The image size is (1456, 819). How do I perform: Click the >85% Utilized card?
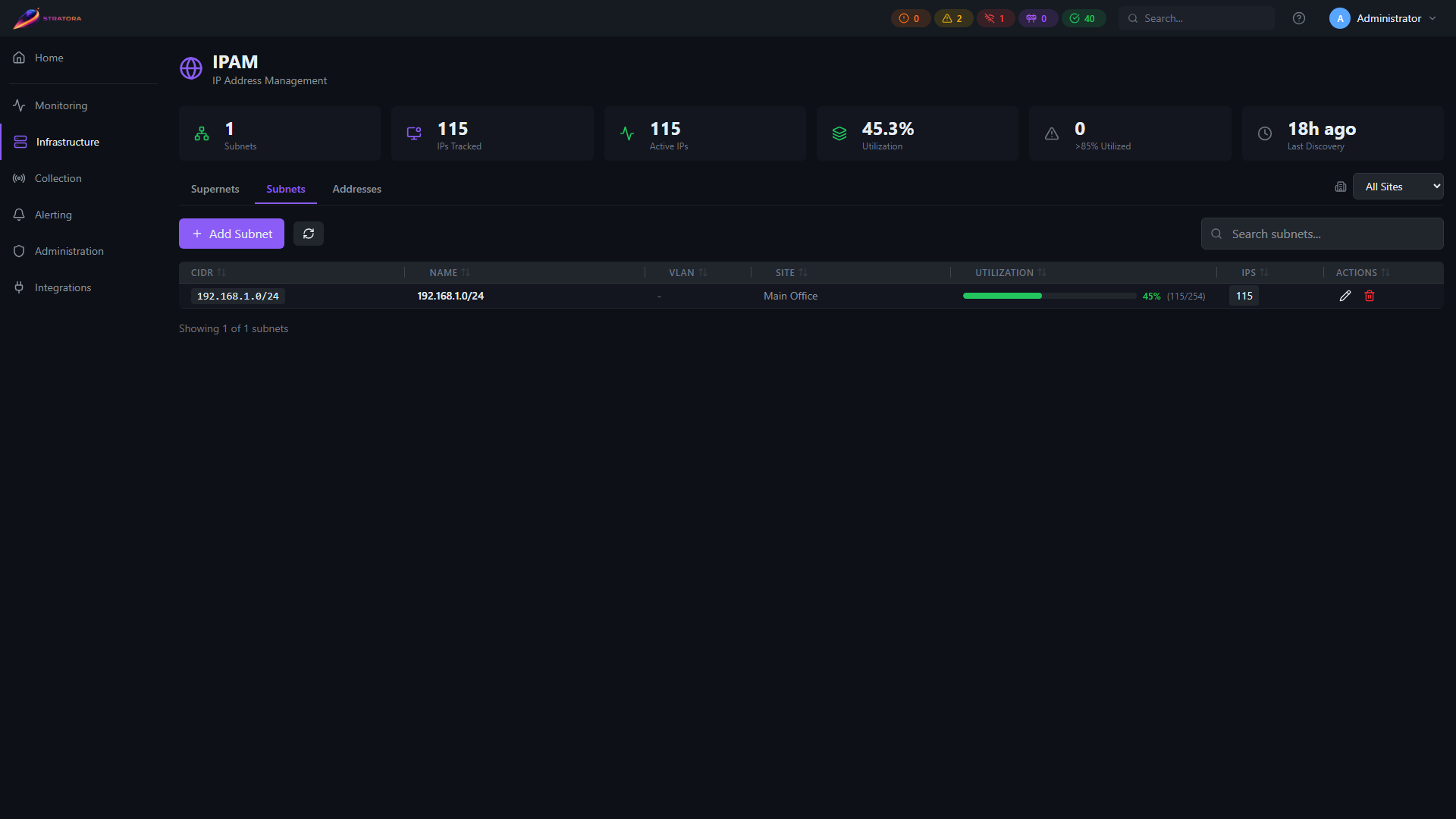point(1130,133)
